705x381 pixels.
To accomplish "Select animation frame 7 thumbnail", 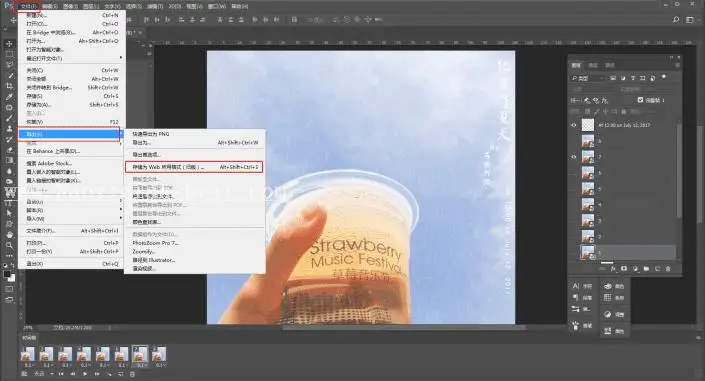I will 140,354.
